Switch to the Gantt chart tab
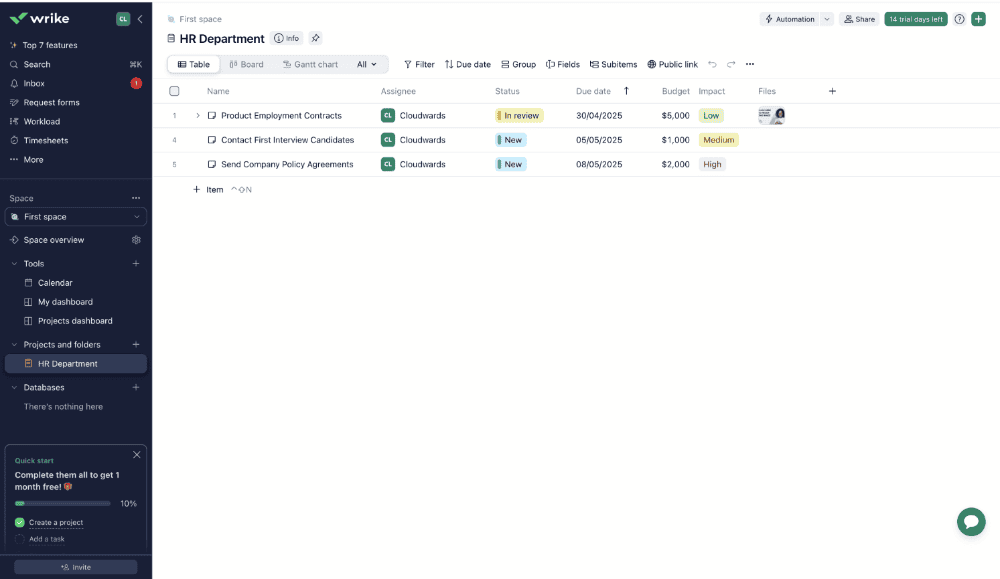Viewport: 1000px width, 579px height. 310,64
